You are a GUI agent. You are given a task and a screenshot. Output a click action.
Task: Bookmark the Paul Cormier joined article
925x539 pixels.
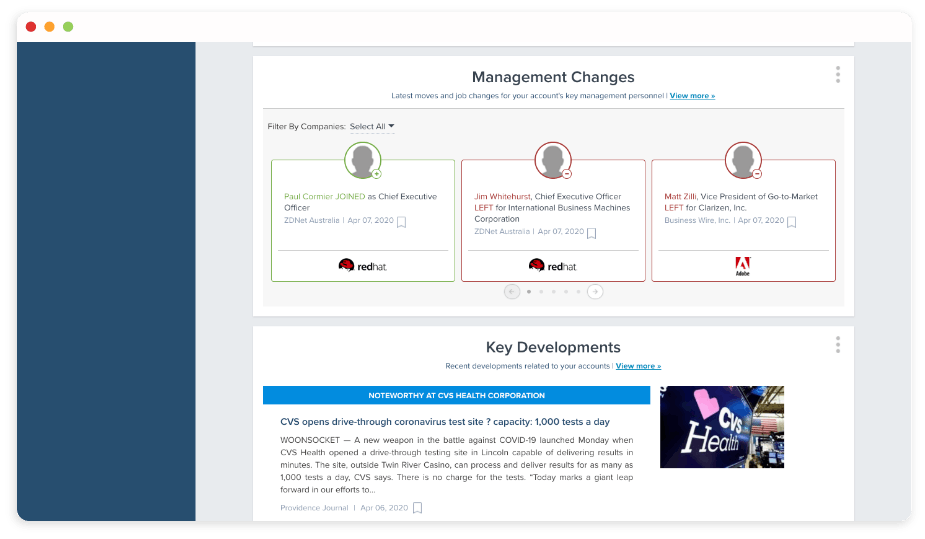pyautogui.click(x=402, y=222)
